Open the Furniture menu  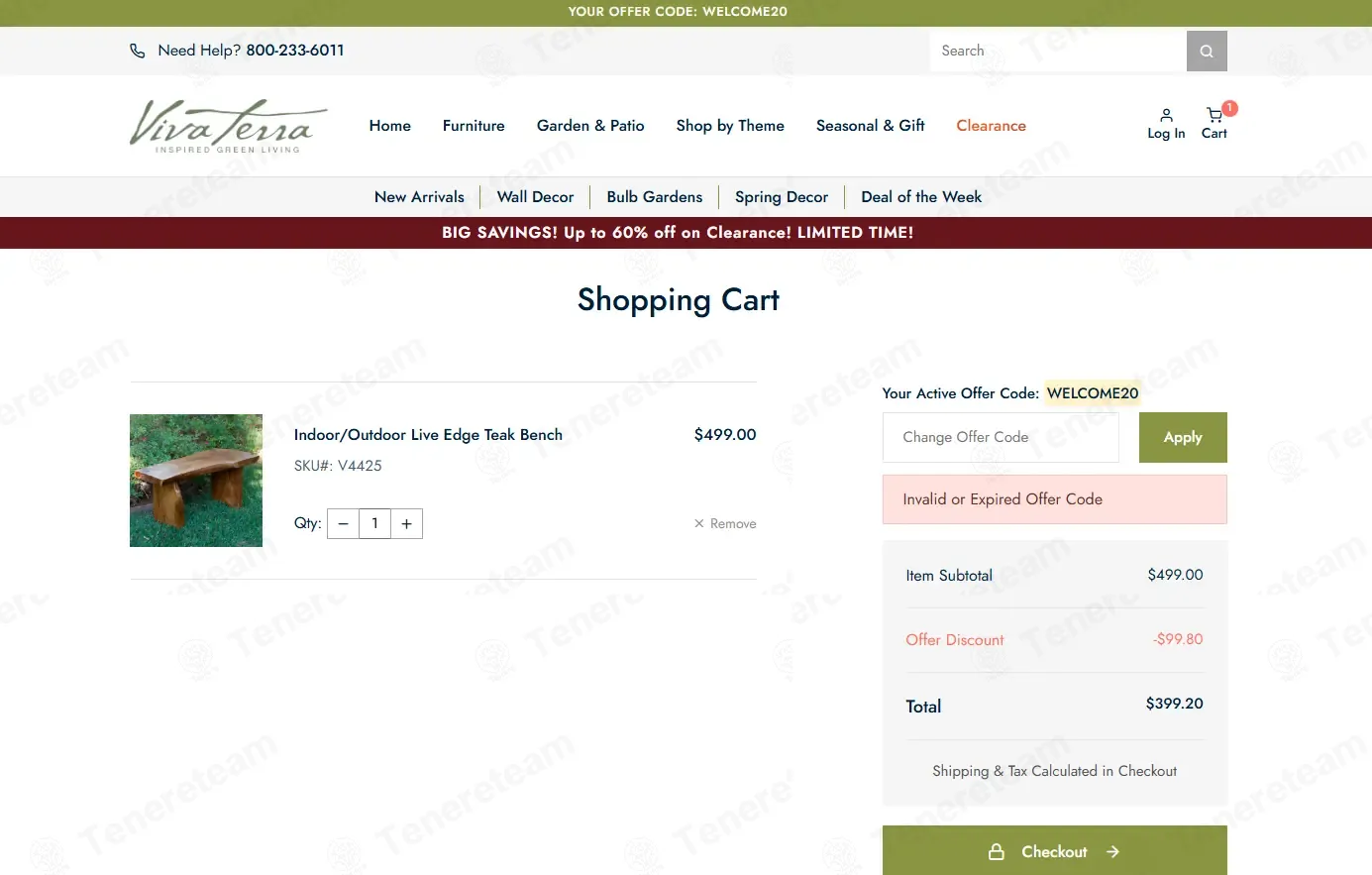tap(474, 126)
